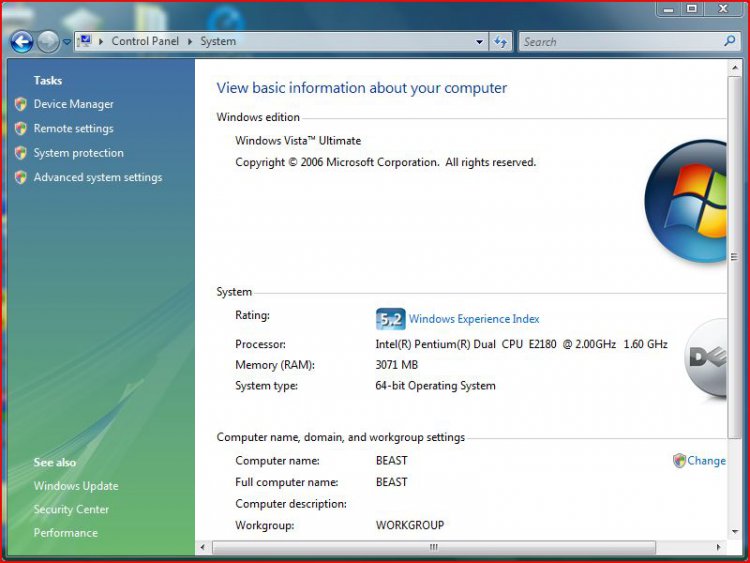Click the Dell manufacturer logo

pos(706,358)
